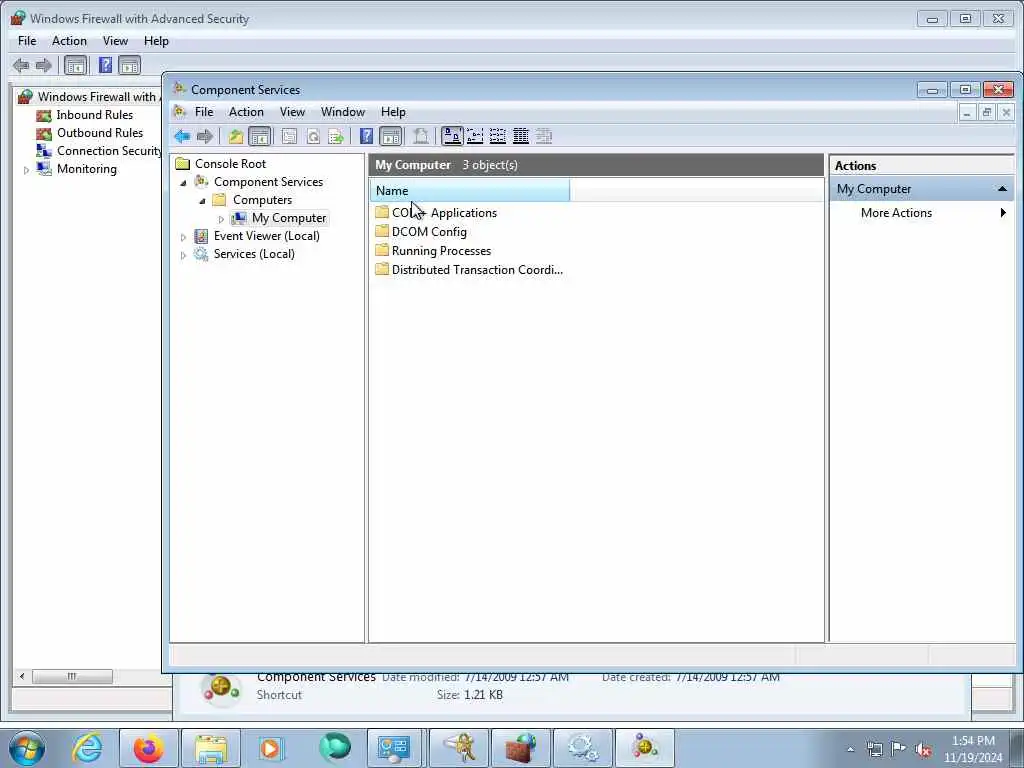Open Help from Component Services toolbar

click(366, 136)
